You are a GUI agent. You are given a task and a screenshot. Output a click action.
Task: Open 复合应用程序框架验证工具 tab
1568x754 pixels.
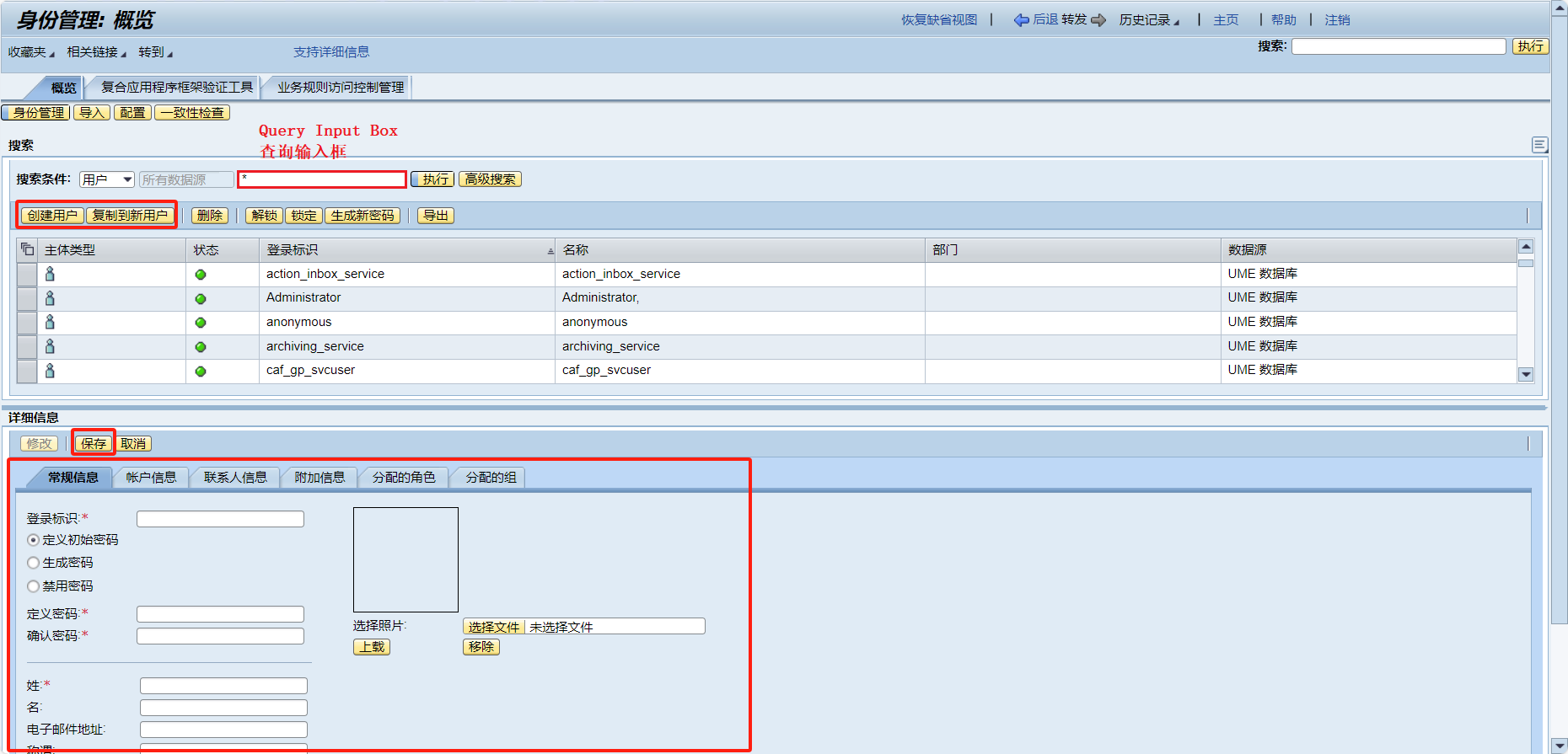(177, 88)
